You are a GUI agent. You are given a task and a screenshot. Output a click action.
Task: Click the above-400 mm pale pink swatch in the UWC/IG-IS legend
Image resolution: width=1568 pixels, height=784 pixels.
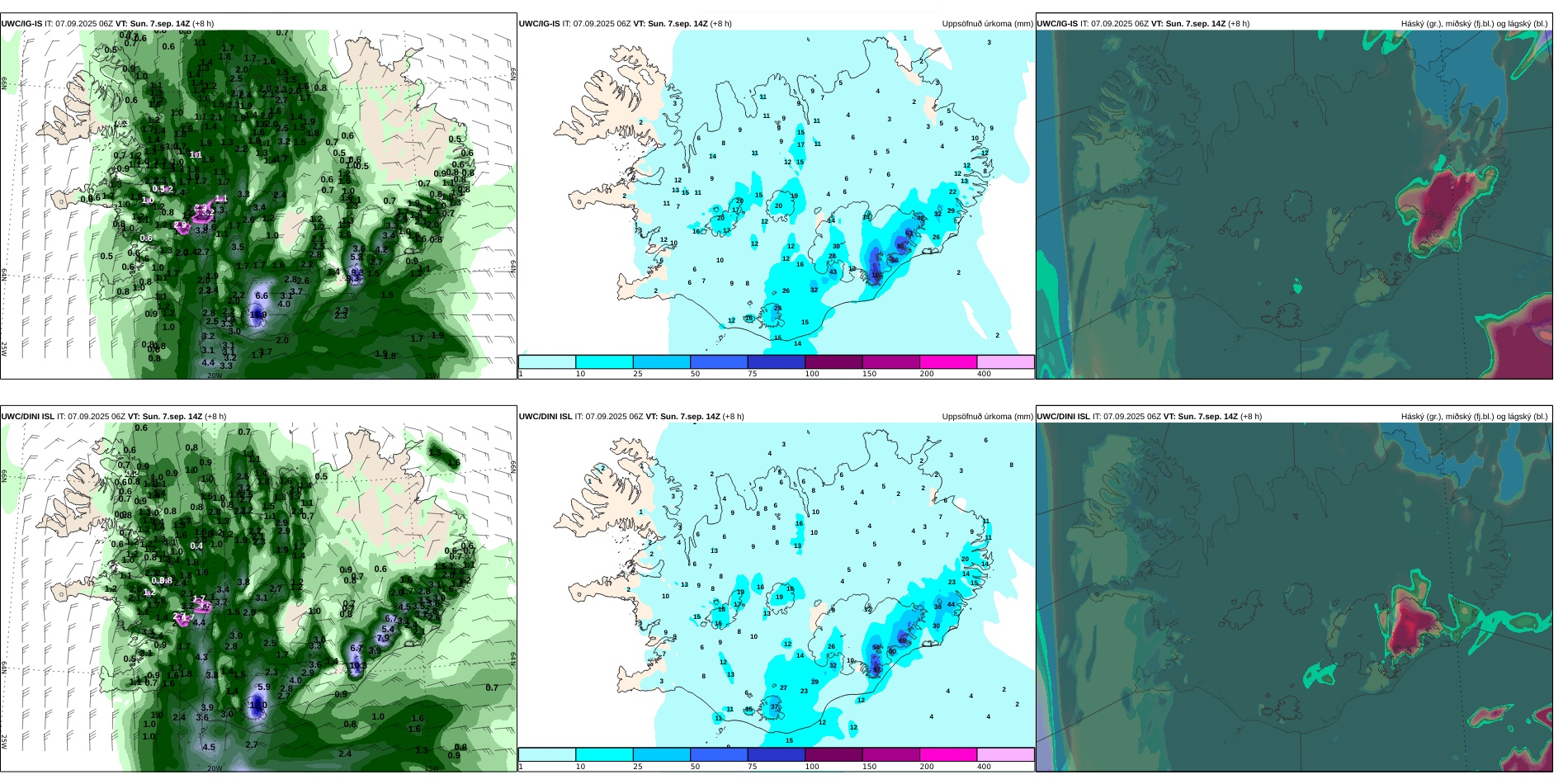coord(1006,362)
